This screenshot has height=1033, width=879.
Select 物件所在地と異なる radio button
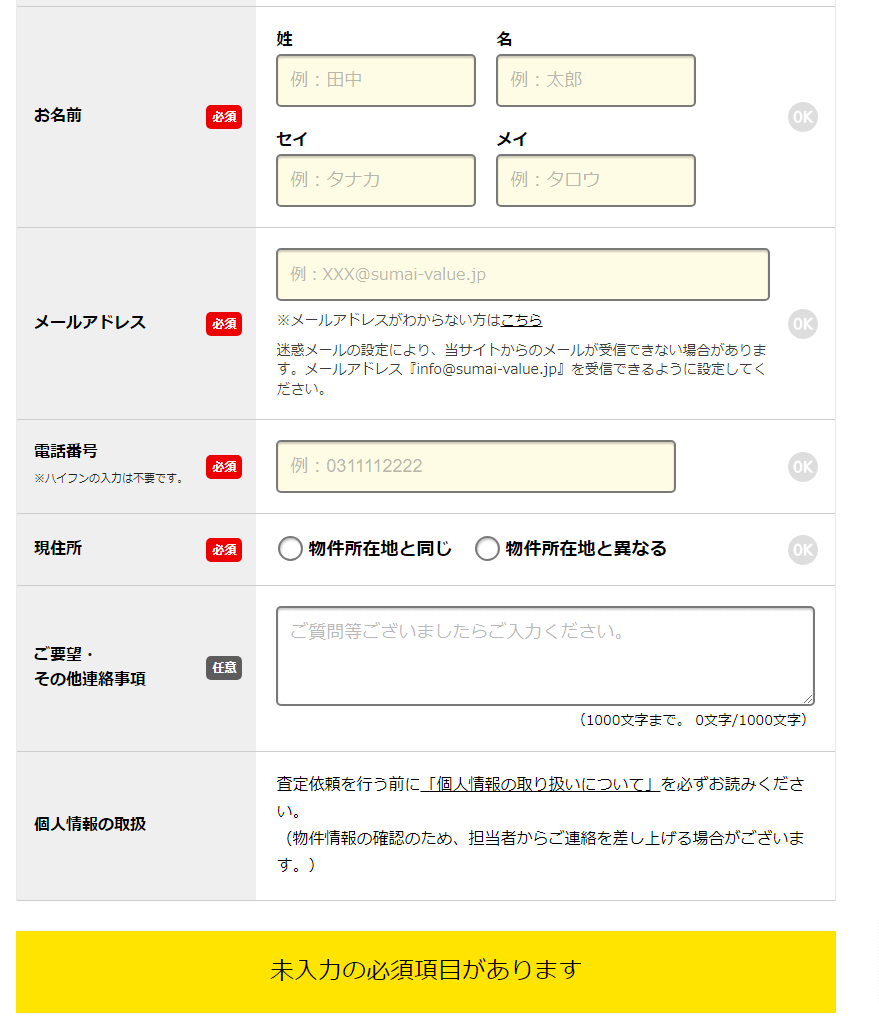click(487, 549)
